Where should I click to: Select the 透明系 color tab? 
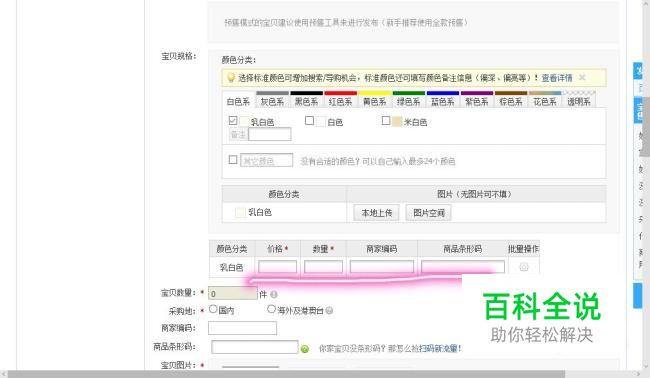pyautogui.click(x=579, y=101)
